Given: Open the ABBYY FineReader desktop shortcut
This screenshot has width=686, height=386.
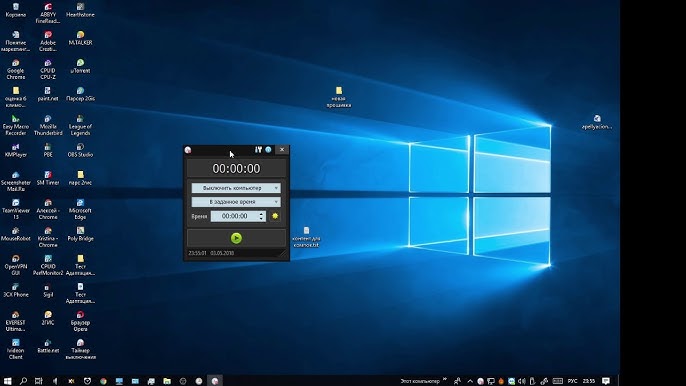Looking at the screenshot, I should point(48,13).
